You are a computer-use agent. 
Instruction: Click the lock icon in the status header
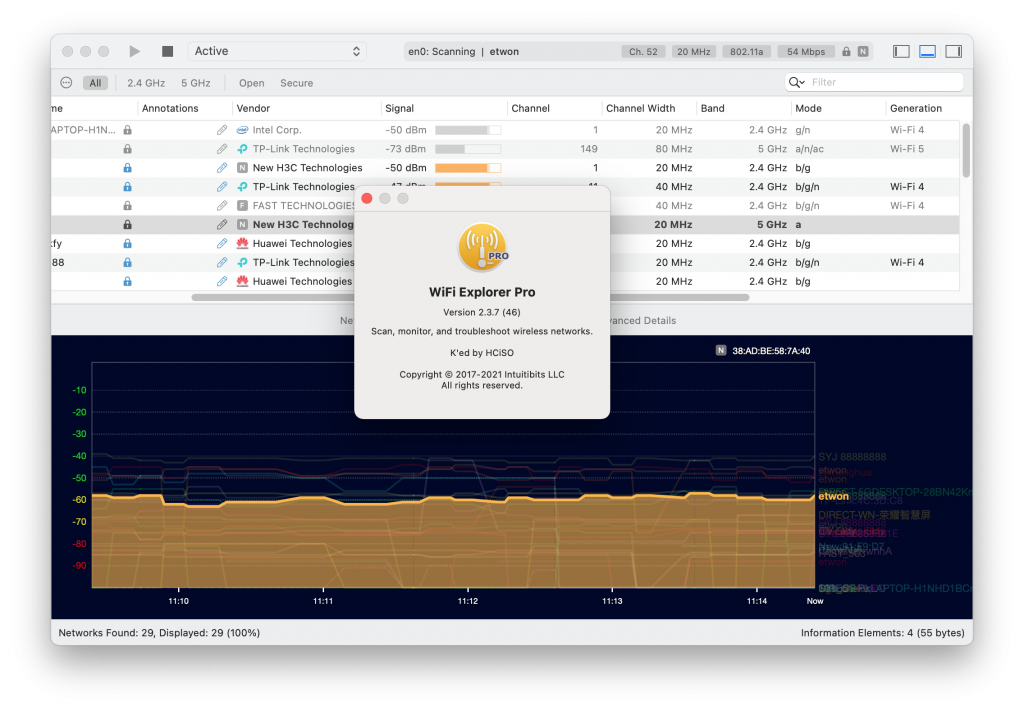846,52
